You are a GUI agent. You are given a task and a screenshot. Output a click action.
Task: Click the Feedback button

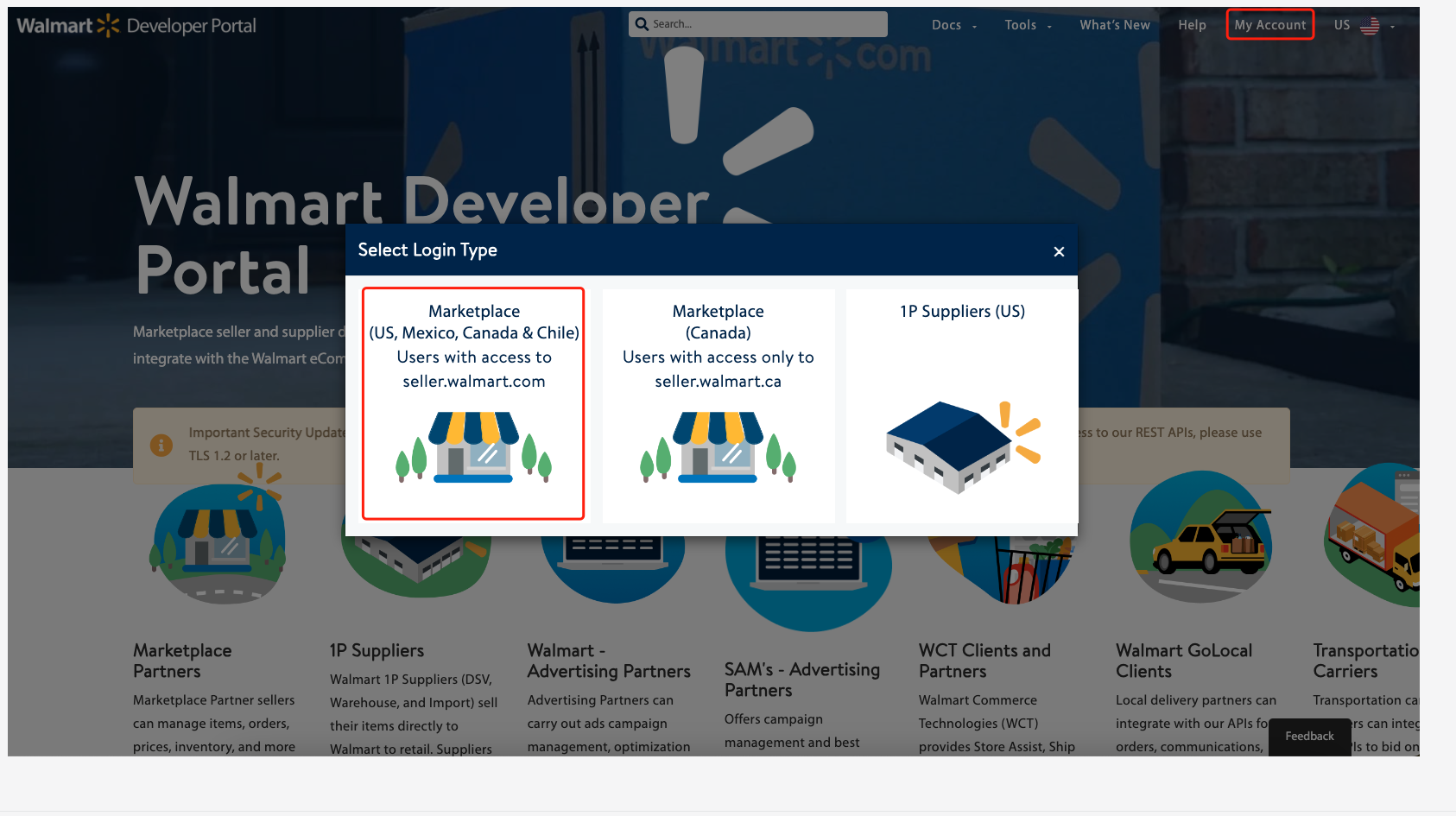1309,737
